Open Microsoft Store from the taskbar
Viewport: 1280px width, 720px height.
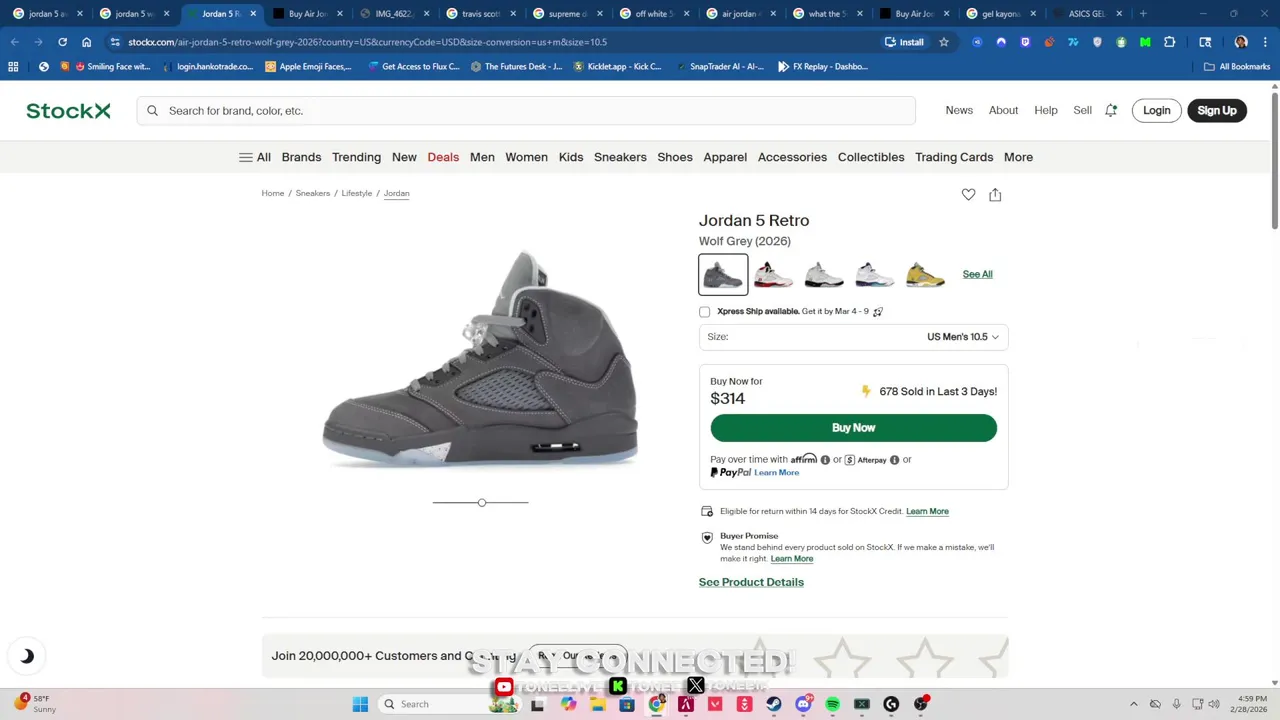[627, 704]
